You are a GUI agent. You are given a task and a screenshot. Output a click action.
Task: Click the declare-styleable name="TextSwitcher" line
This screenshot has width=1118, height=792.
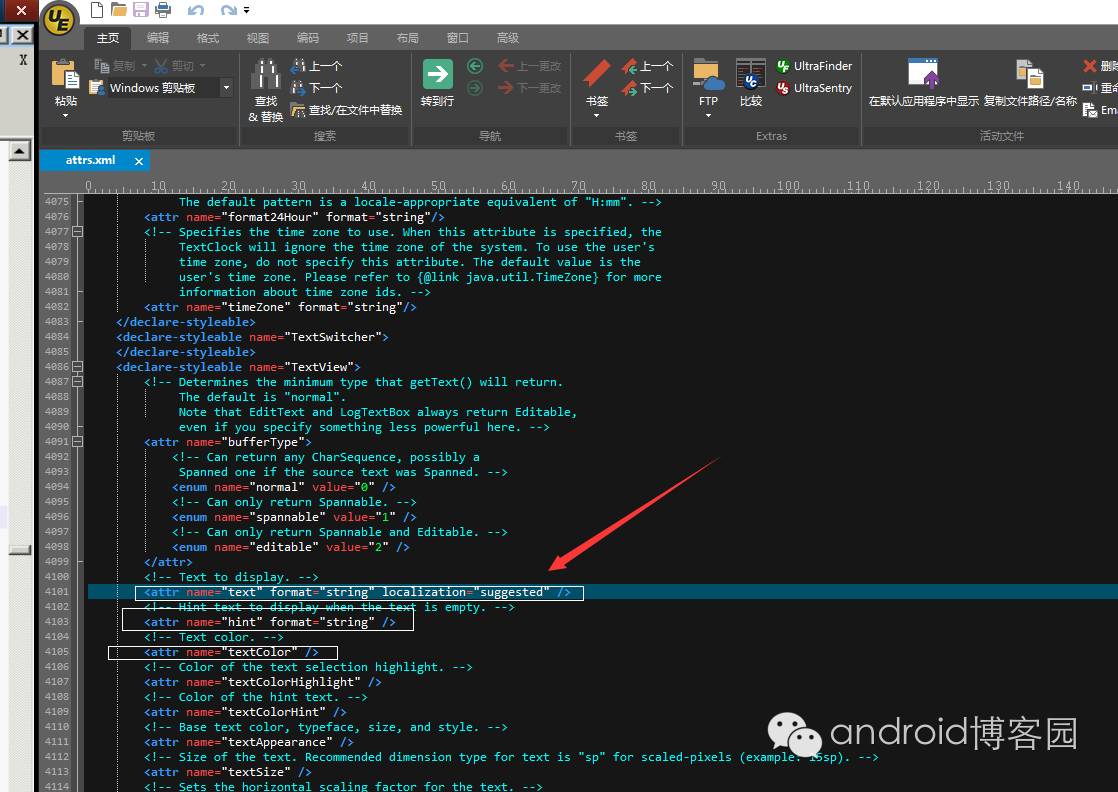point(252,336)
